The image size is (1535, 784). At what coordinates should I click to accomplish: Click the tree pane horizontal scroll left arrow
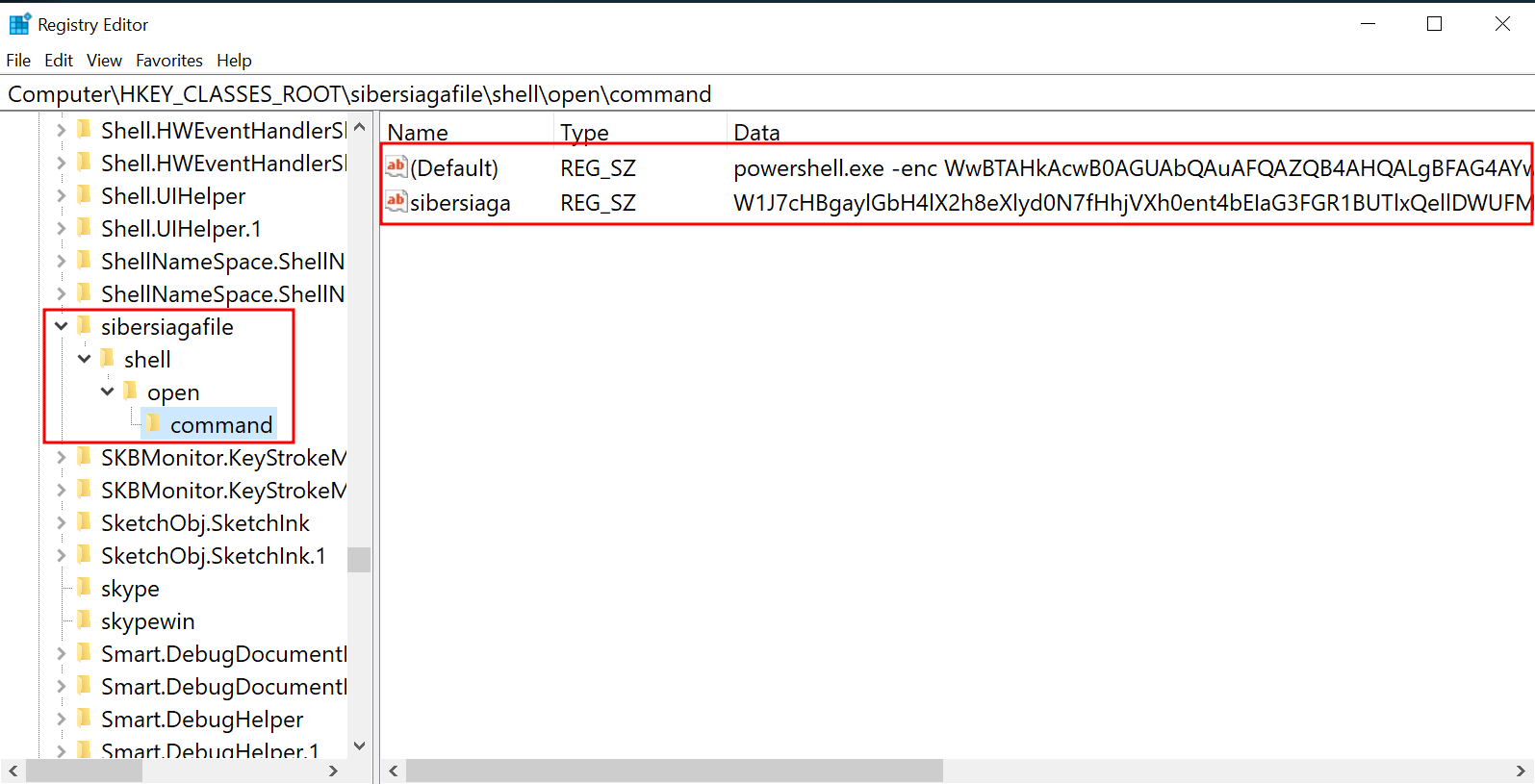pyautogui.click(x=13, y=771)
